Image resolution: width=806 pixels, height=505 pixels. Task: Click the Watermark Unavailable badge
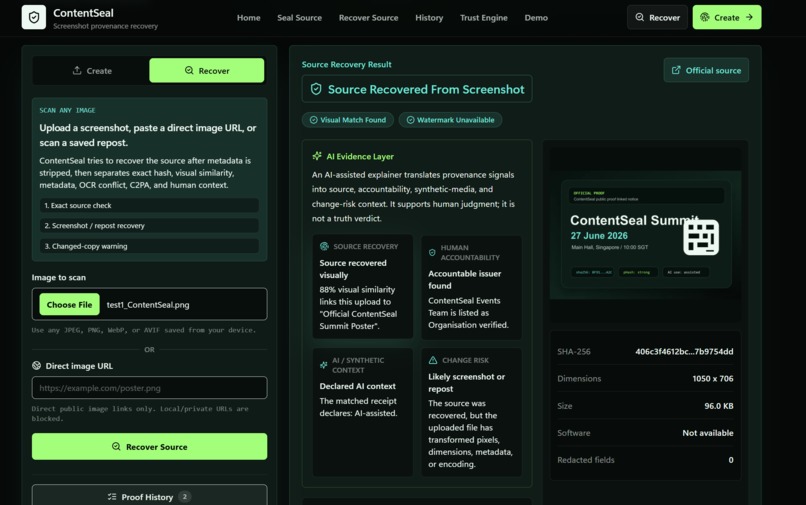[450, 120]
